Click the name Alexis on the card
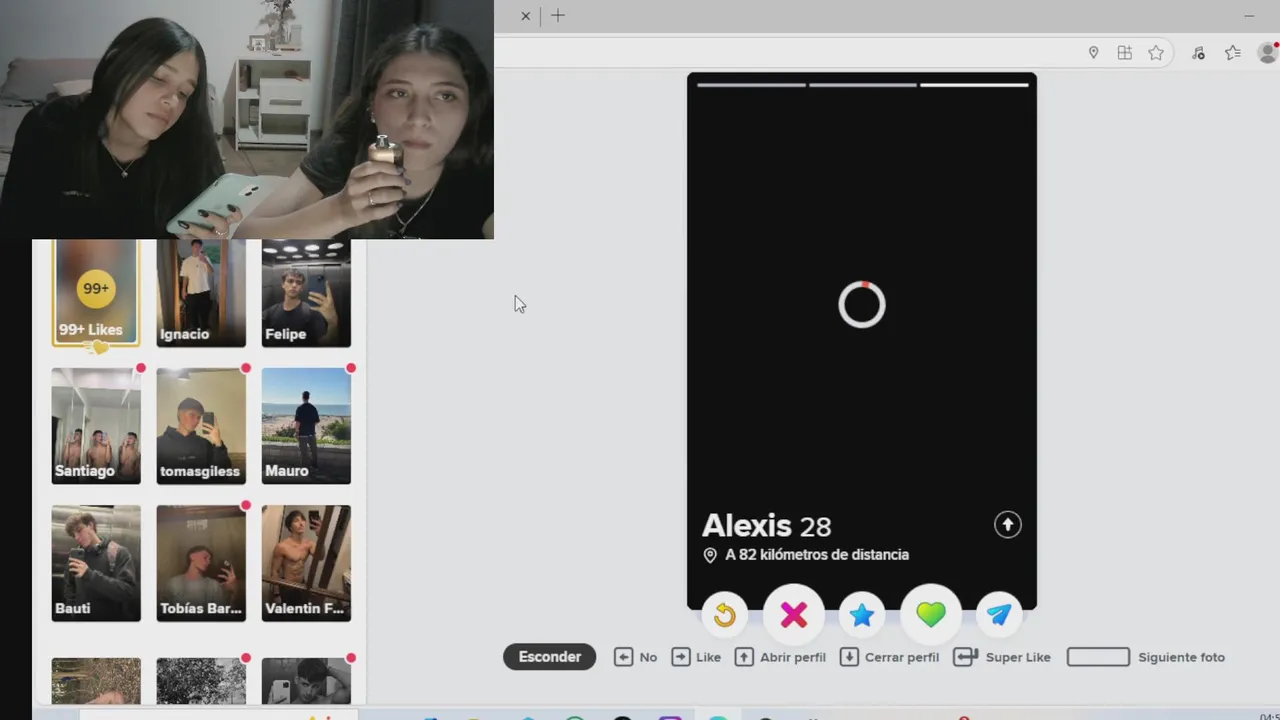1280x720 pixels. pyautogui.click(x=747, y=526)
